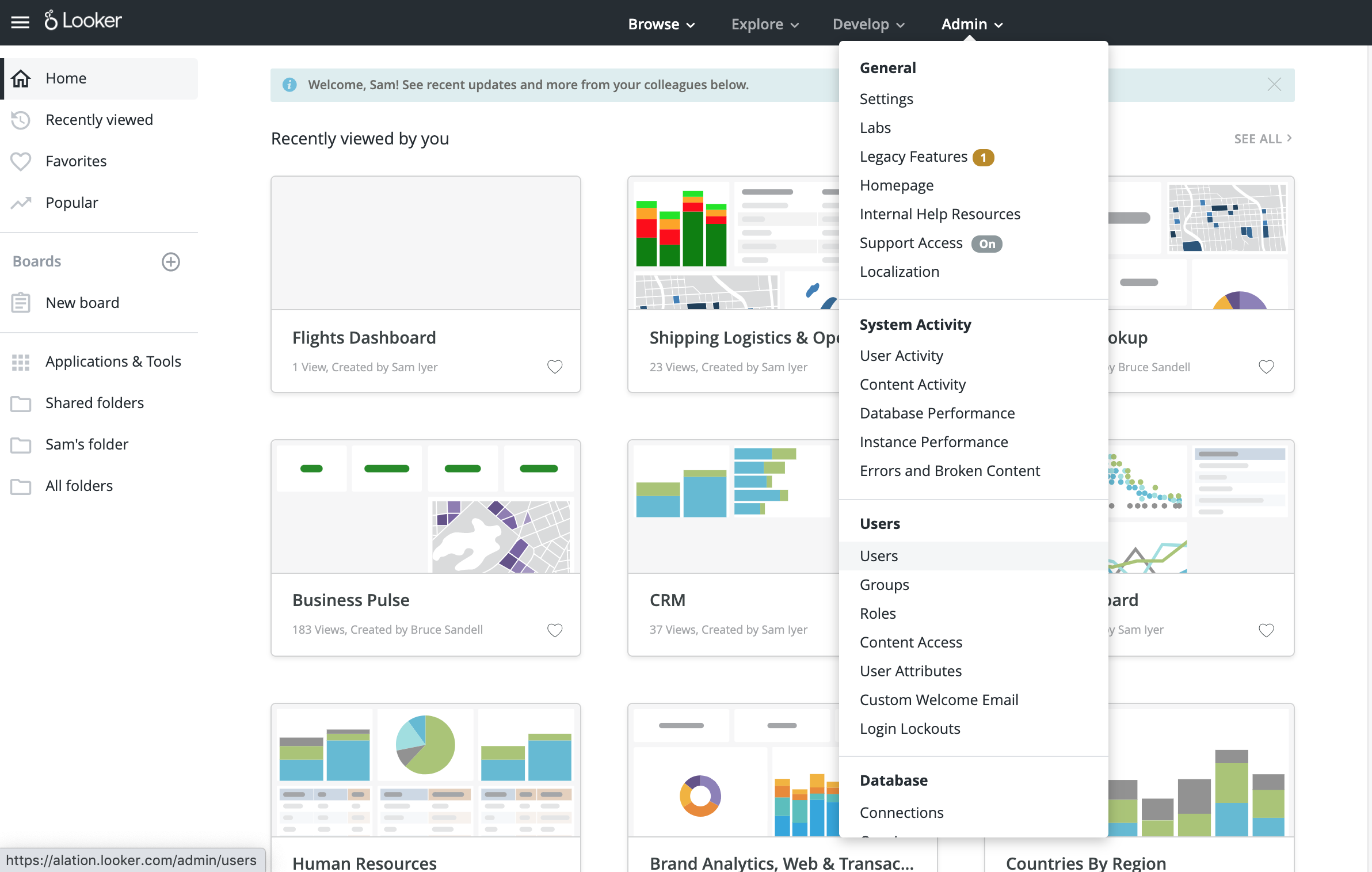This screenshot has height=872, width=1372.
Task: Click SEE ALL chevron link
Action: (x=1263, y=139)
